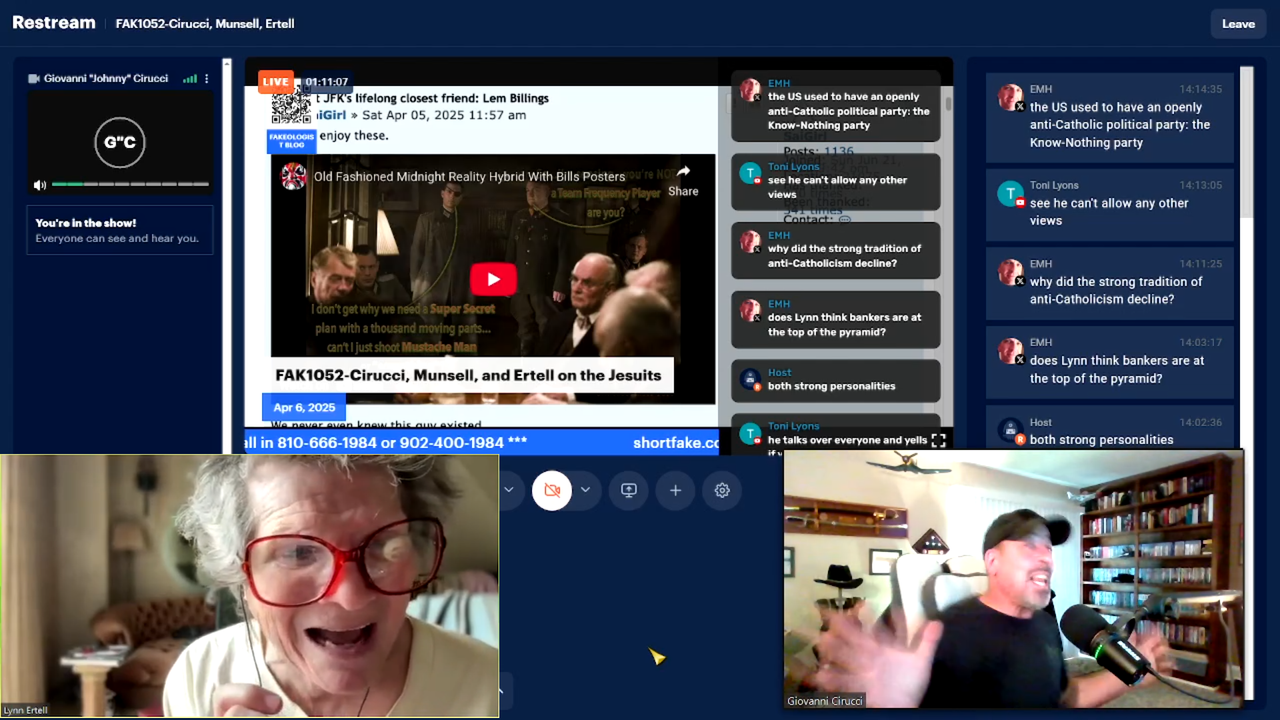Click the share screen icon

[x=629, y=490]
